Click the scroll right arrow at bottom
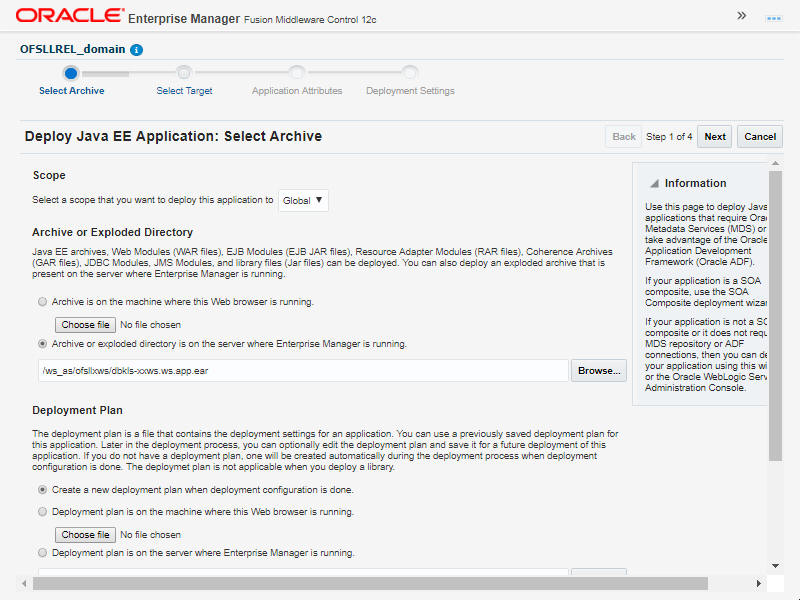 coord(758,583)
